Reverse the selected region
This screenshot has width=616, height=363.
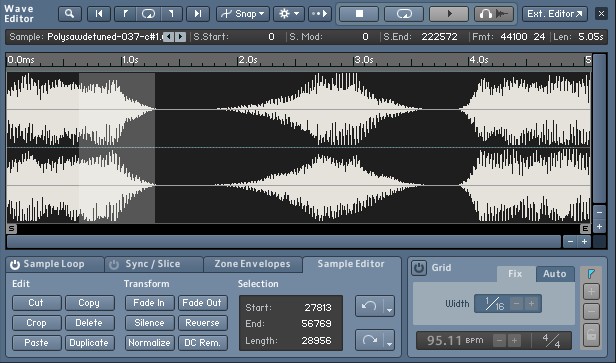(x=202, y=323)
